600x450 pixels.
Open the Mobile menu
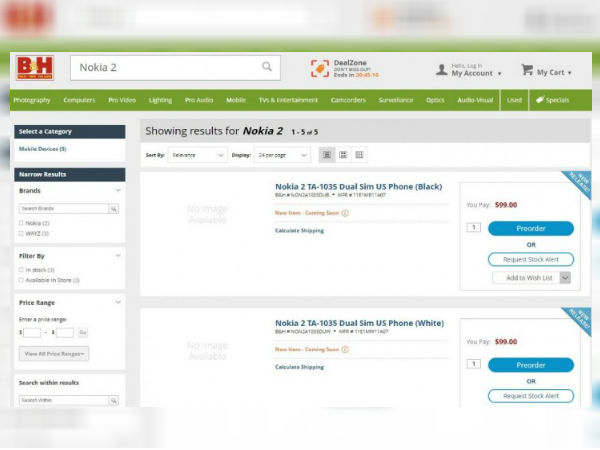[236, 100]
